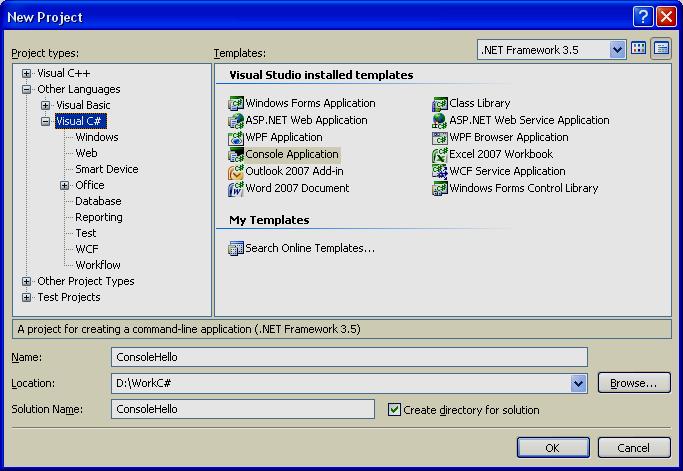Switch to large icons view
Image resolution: width=683 pixels, height=471 pixels.
[639, 48]
